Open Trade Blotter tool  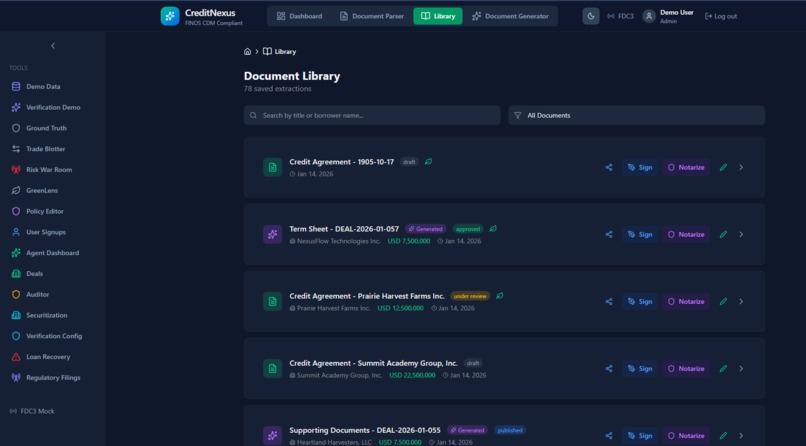46,149
